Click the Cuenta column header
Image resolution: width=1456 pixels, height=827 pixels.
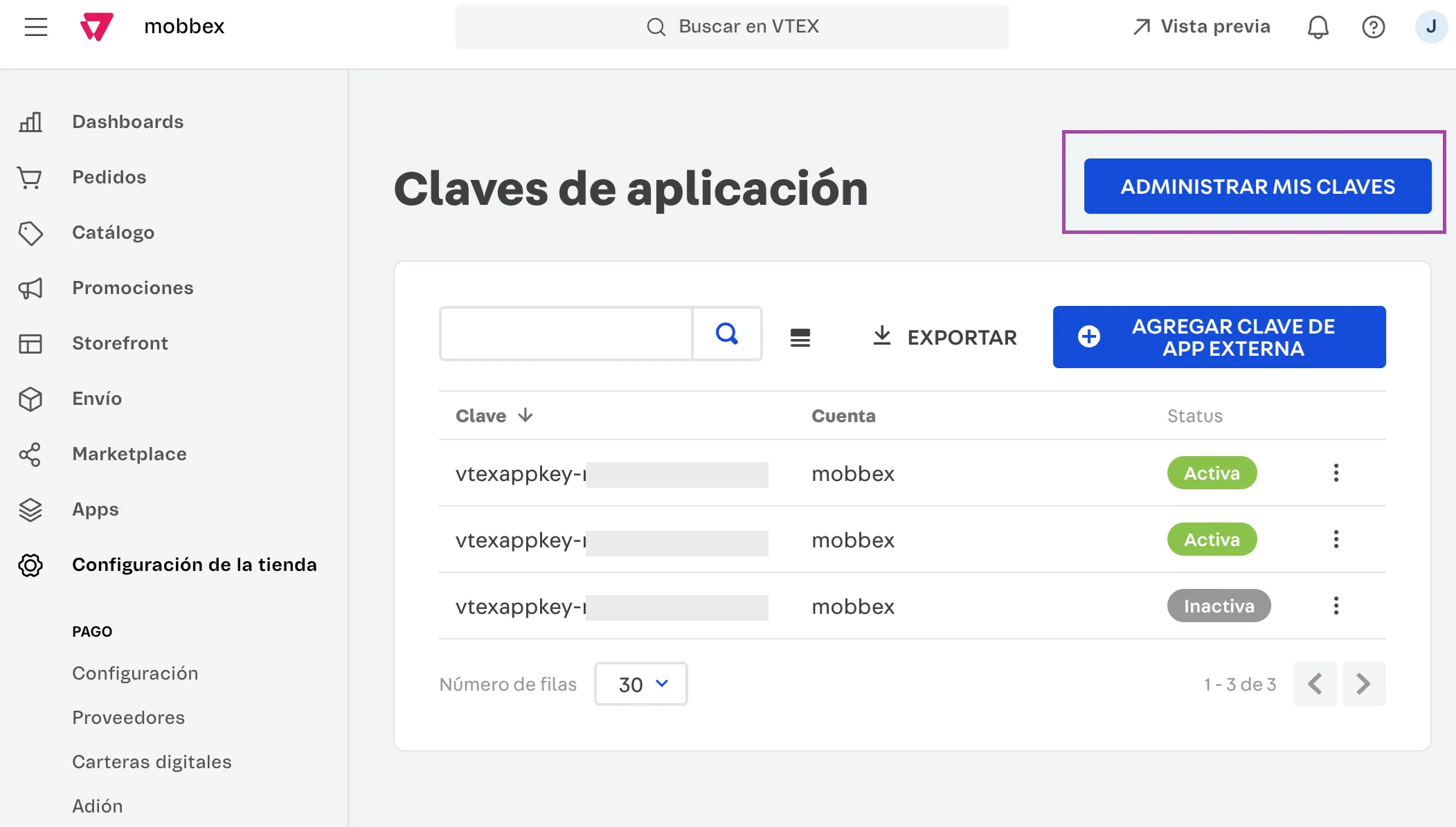click(843, 416)
